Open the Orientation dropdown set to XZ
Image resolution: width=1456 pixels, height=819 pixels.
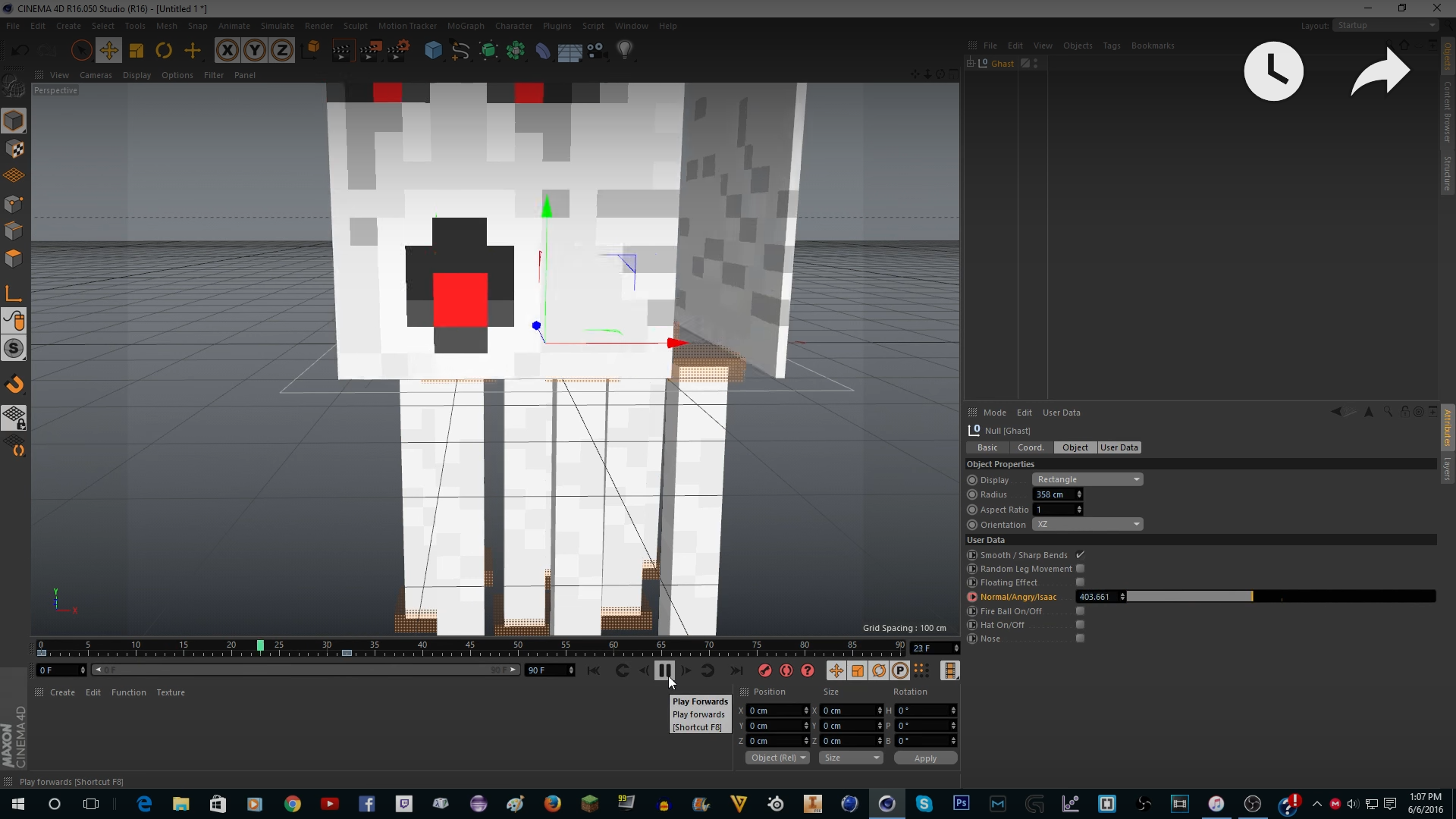click(1087, 525)
